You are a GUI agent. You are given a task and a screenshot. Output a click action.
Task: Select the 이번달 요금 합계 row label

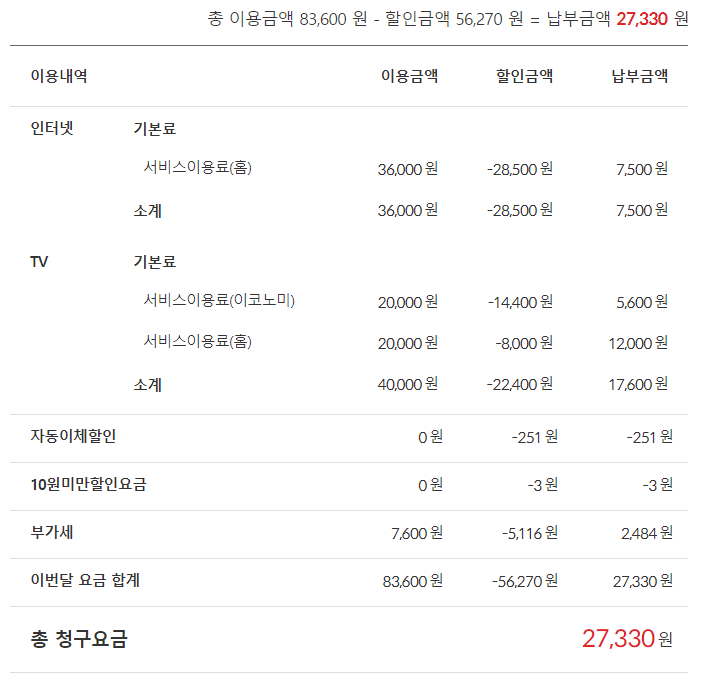85,580
